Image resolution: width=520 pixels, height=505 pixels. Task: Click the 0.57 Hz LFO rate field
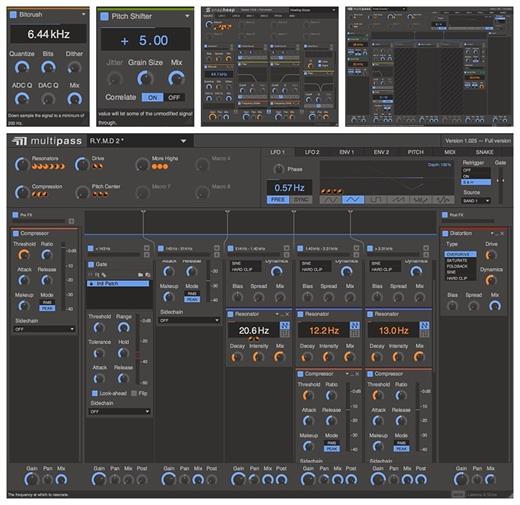(x=289, y=188)
